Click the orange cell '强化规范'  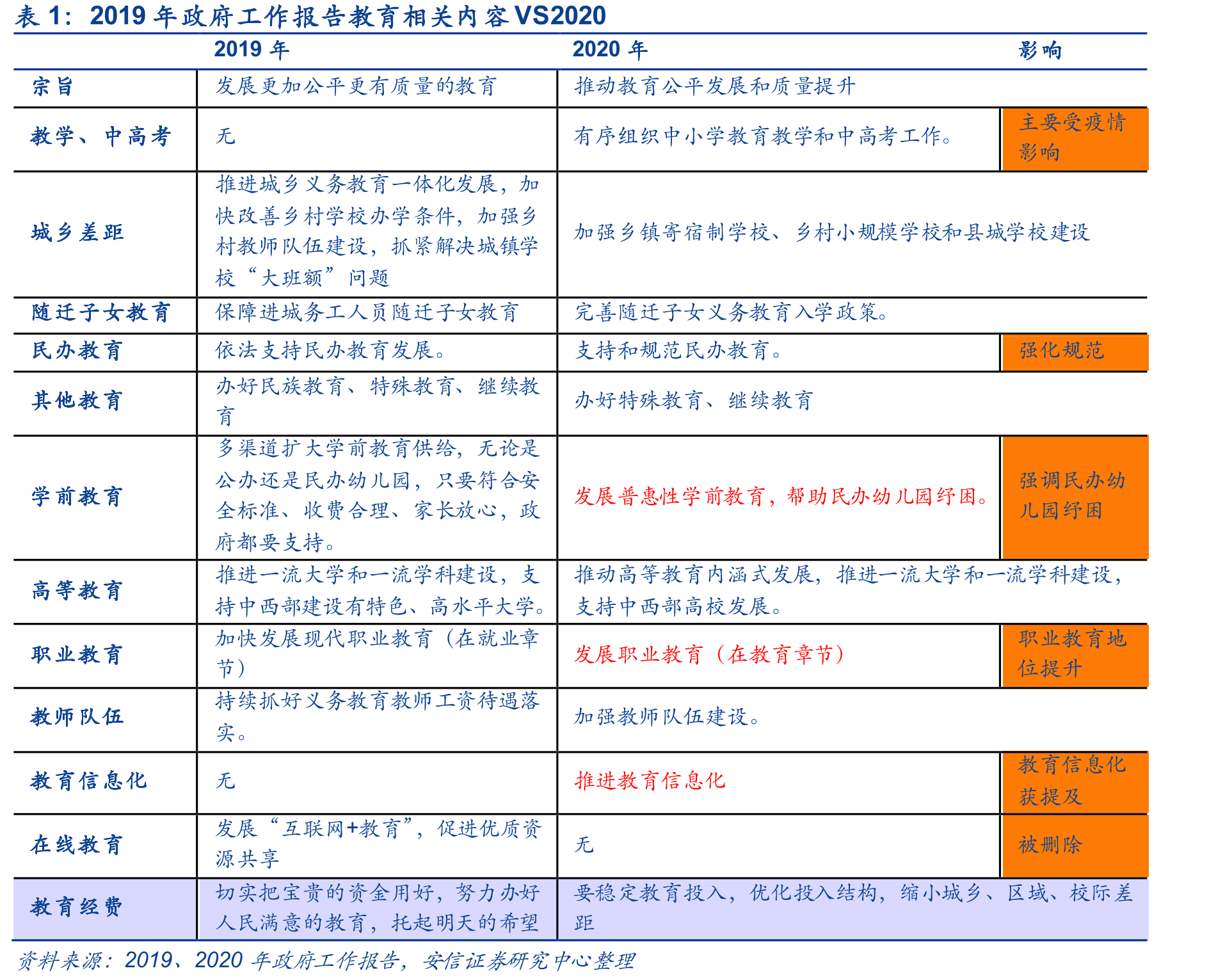point(1075,351)
